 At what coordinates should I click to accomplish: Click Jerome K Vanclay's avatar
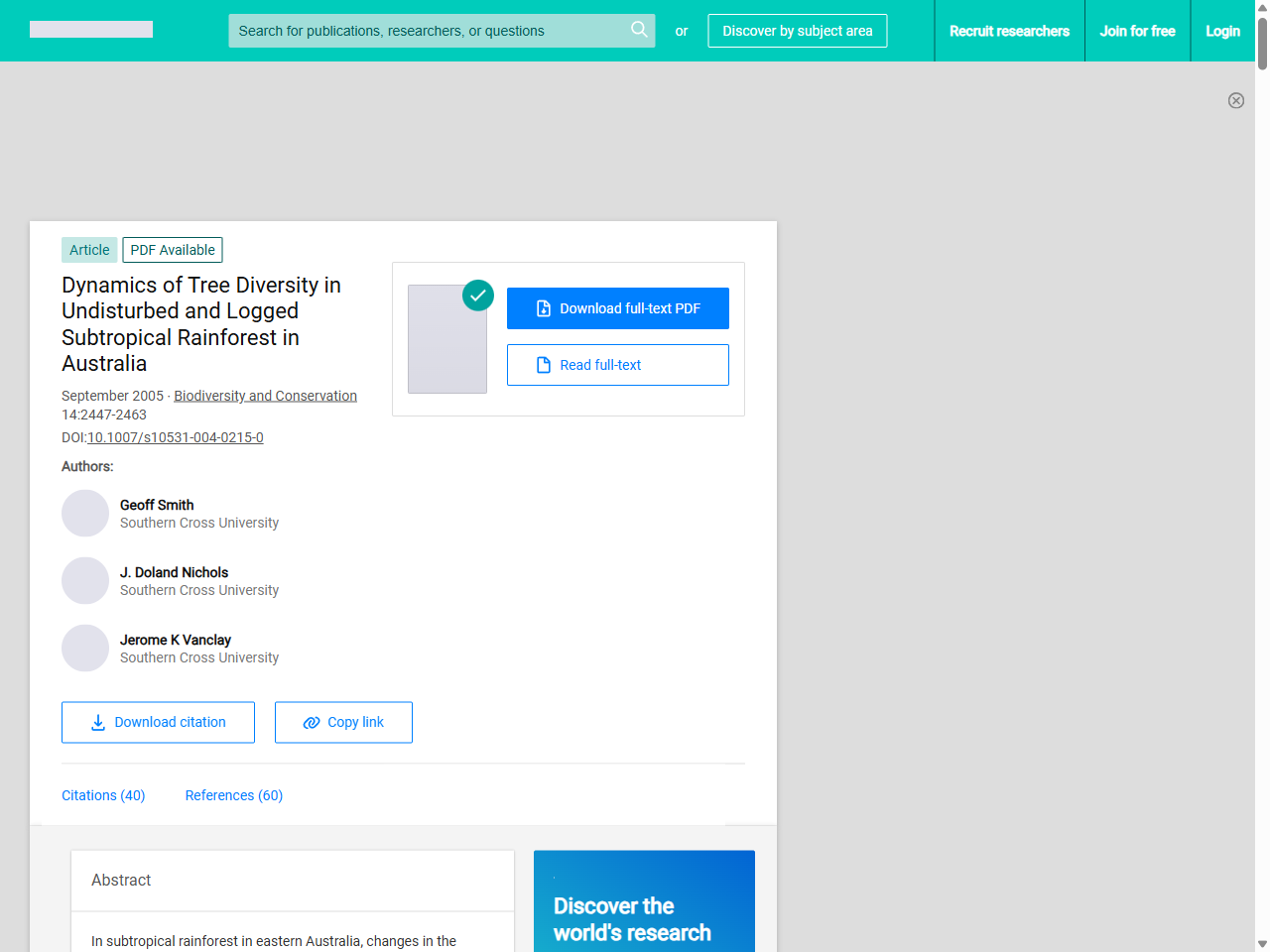coord(85,649)
